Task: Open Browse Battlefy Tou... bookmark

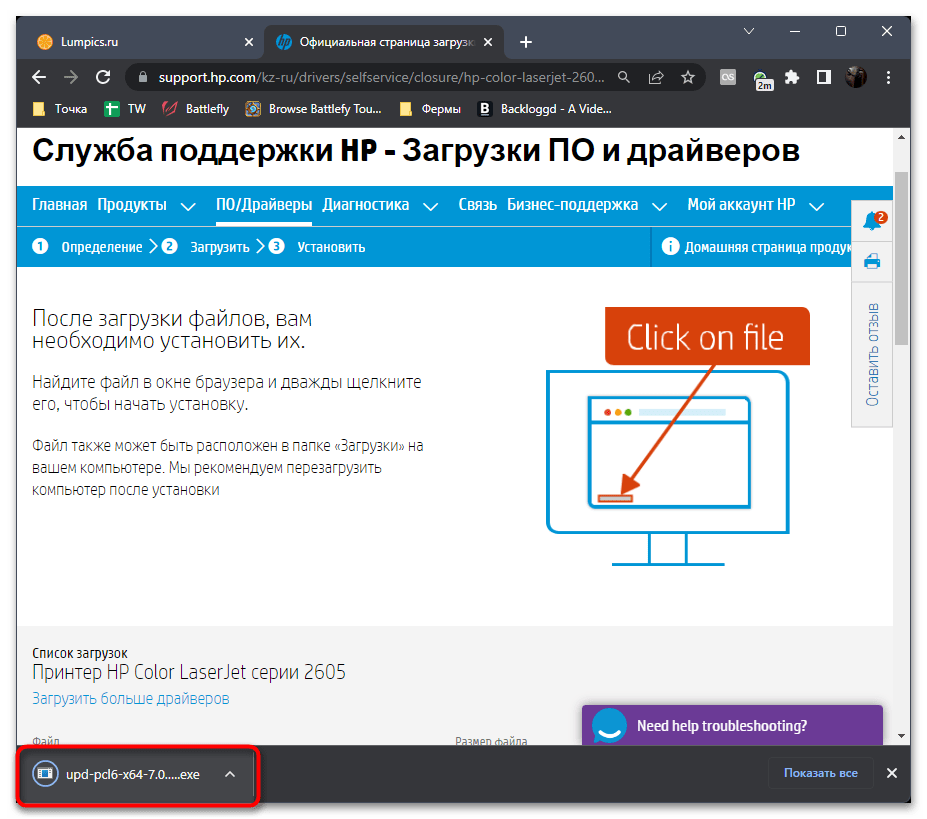Action: [314, 109]
